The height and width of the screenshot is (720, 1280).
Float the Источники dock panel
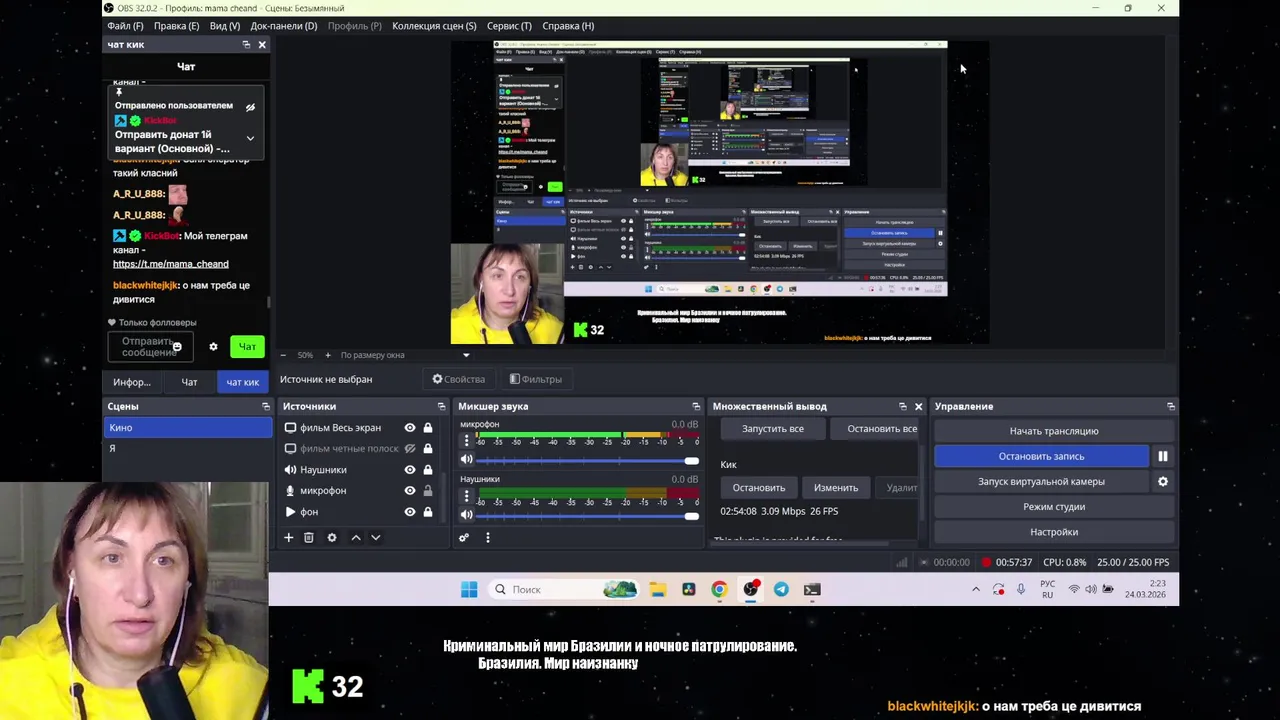(x=441, y=407)
